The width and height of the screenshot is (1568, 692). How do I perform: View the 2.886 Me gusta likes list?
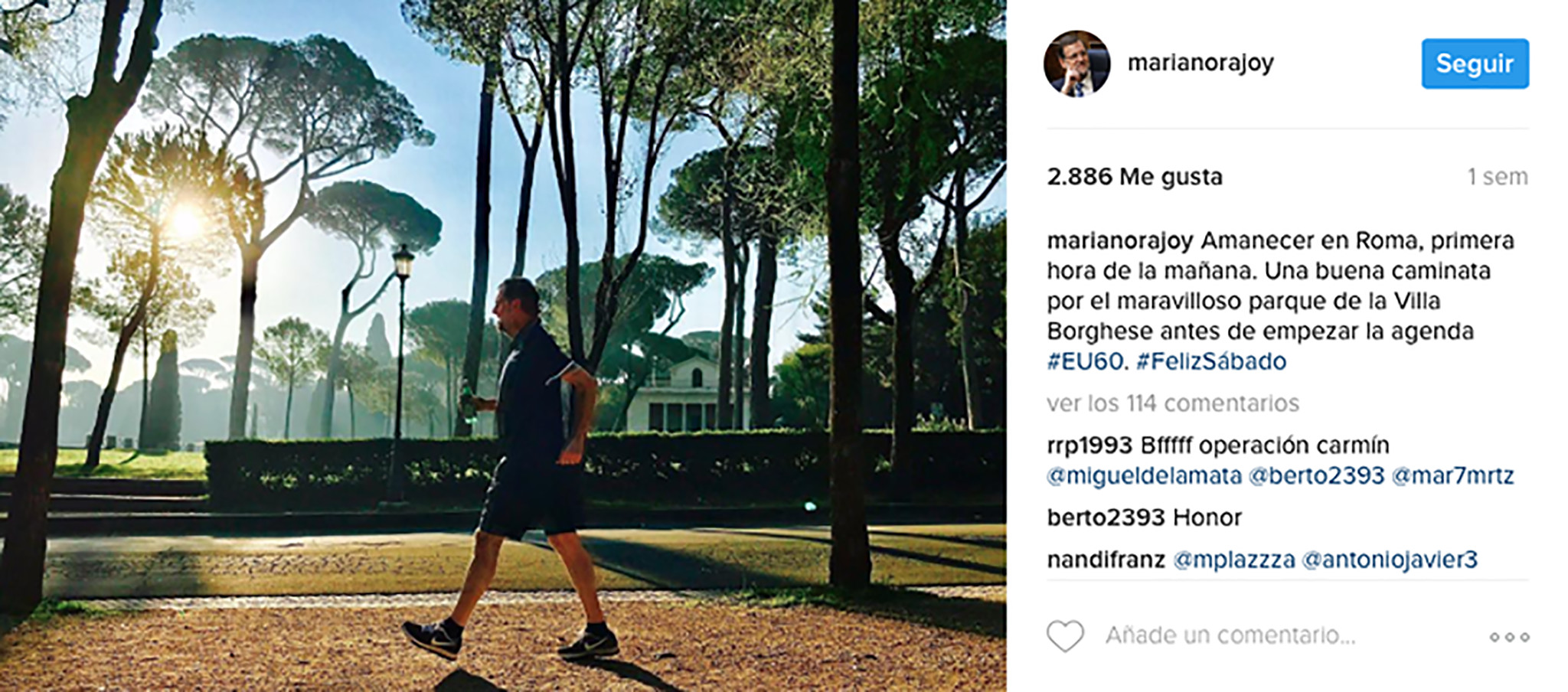[x=1135, y=177]
